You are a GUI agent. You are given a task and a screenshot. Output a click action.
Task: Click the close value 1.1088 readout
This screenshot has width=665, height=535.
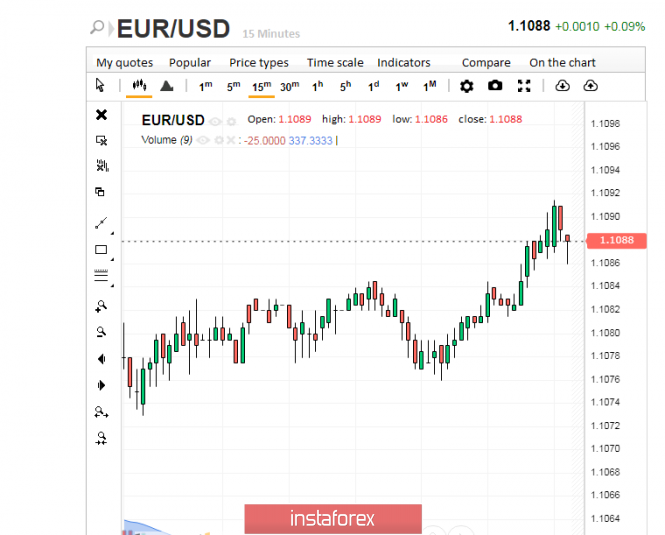(x=506, y=119)
